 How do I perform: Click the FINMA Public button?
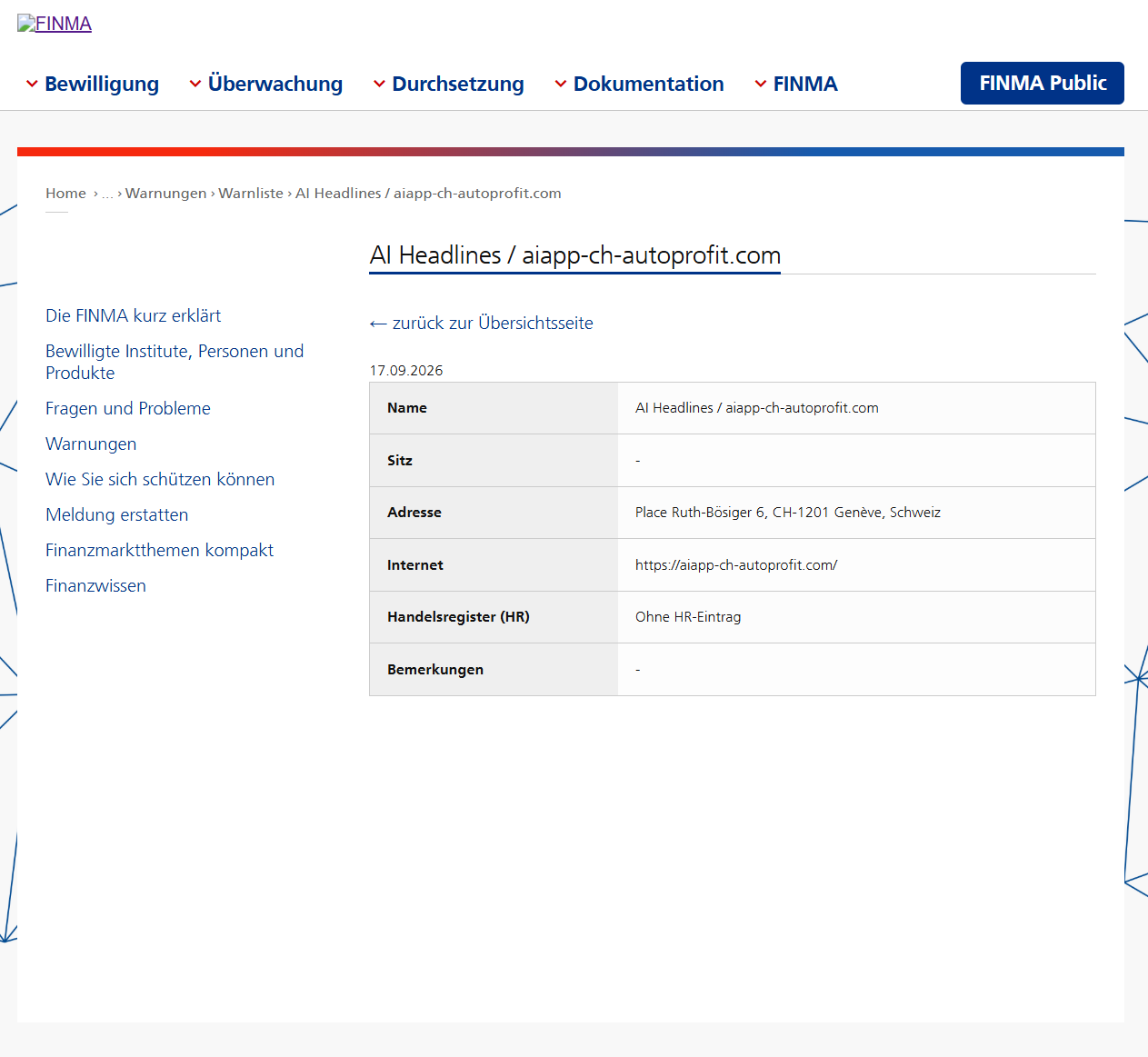click(x=1043, y=83)
